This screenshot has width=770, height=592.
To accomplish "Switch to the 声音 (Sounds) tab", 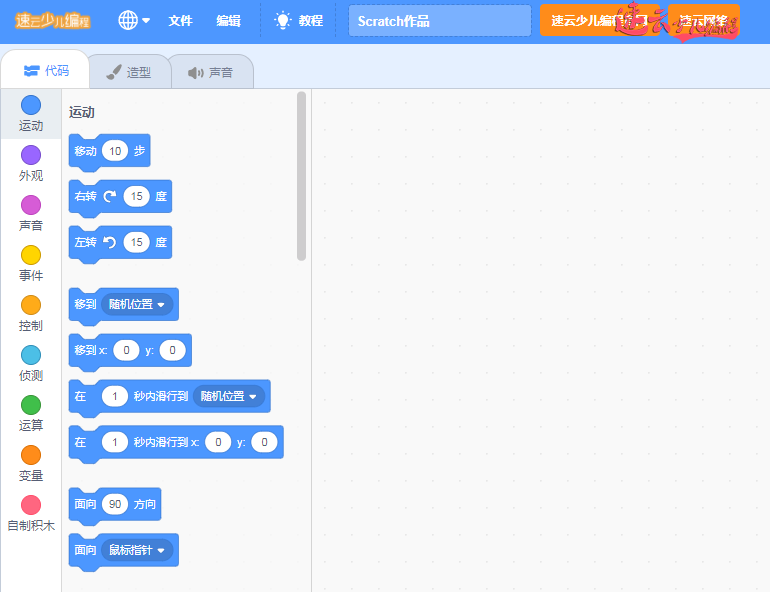I will coord(210,72).
